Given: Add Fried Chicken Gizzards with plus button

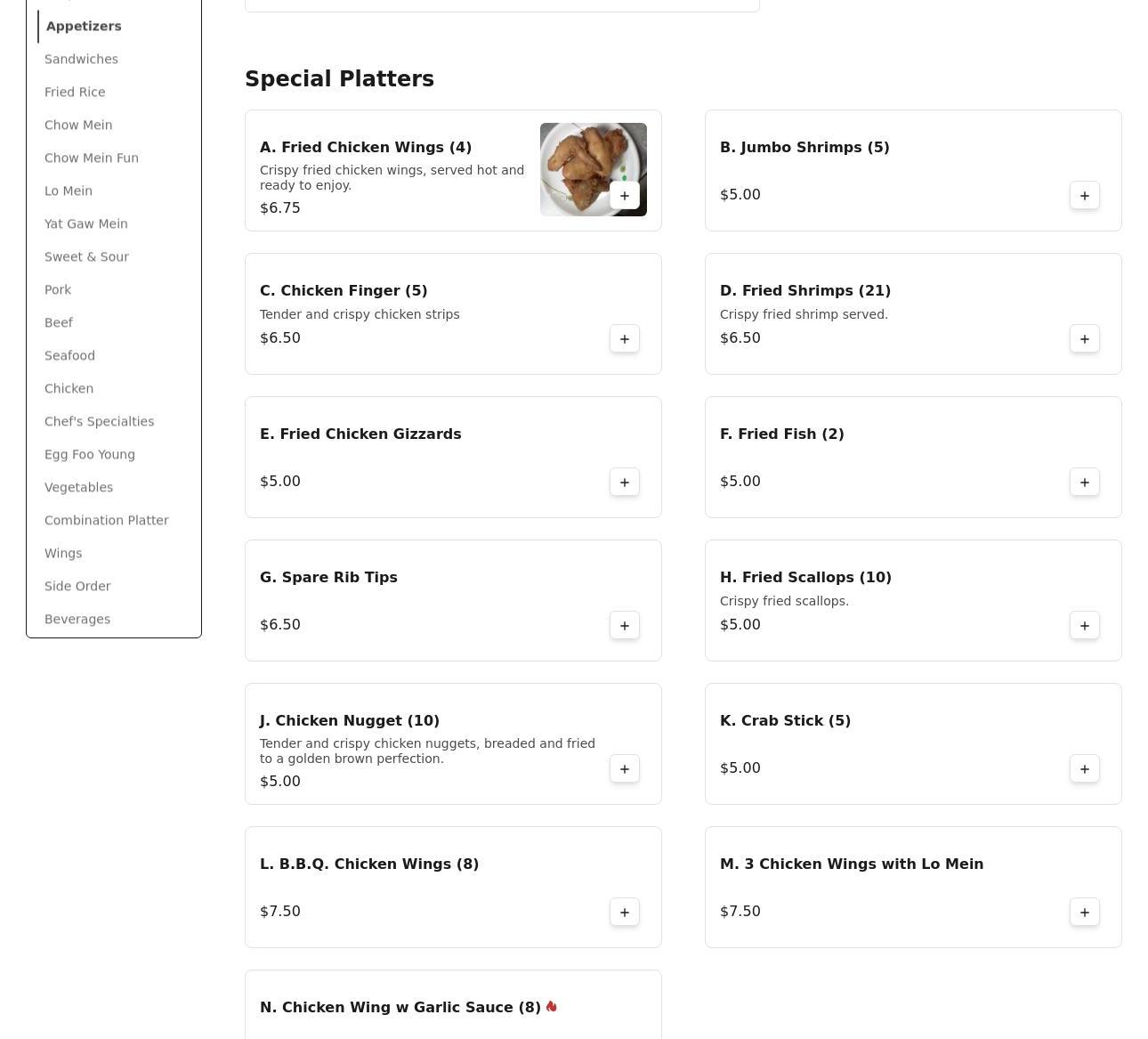Looking at the screenshot, I should pyautogui.click(x=624, y=483).
